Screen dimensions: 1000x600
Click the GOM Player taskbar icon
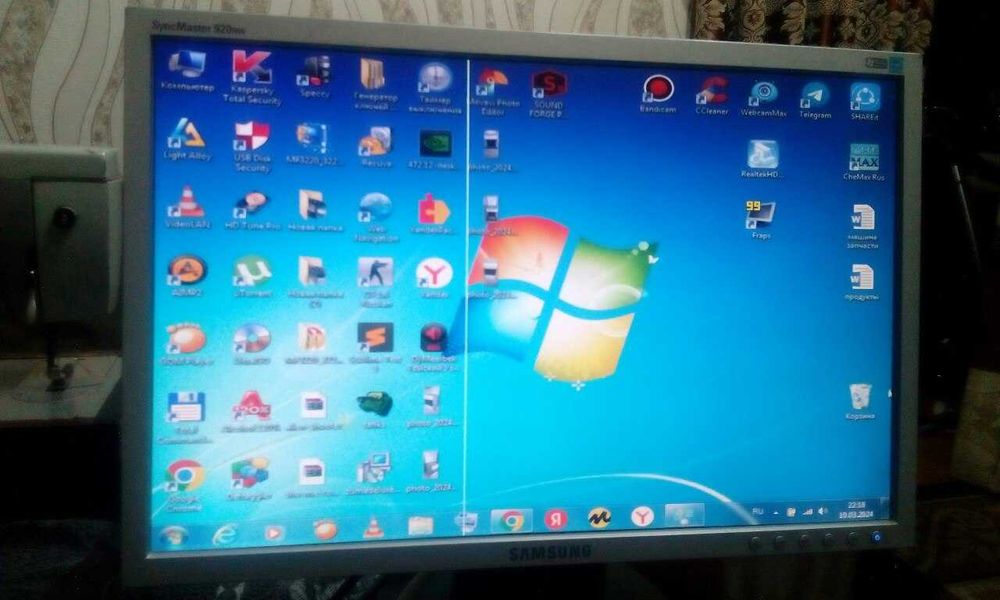pos(325,529)
